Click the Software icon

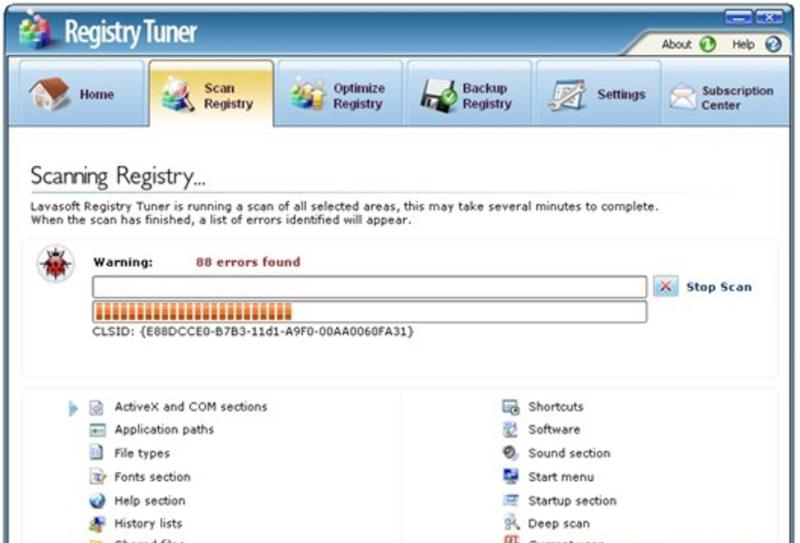click(x=510, y=430)
